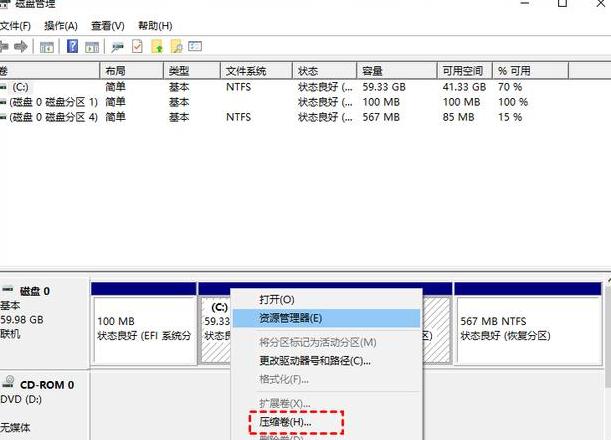Image resolution: width=611 pixels, height=440 pixels.
Task: Click the 85 MB free space cell
Action: [x=458, y=117]
